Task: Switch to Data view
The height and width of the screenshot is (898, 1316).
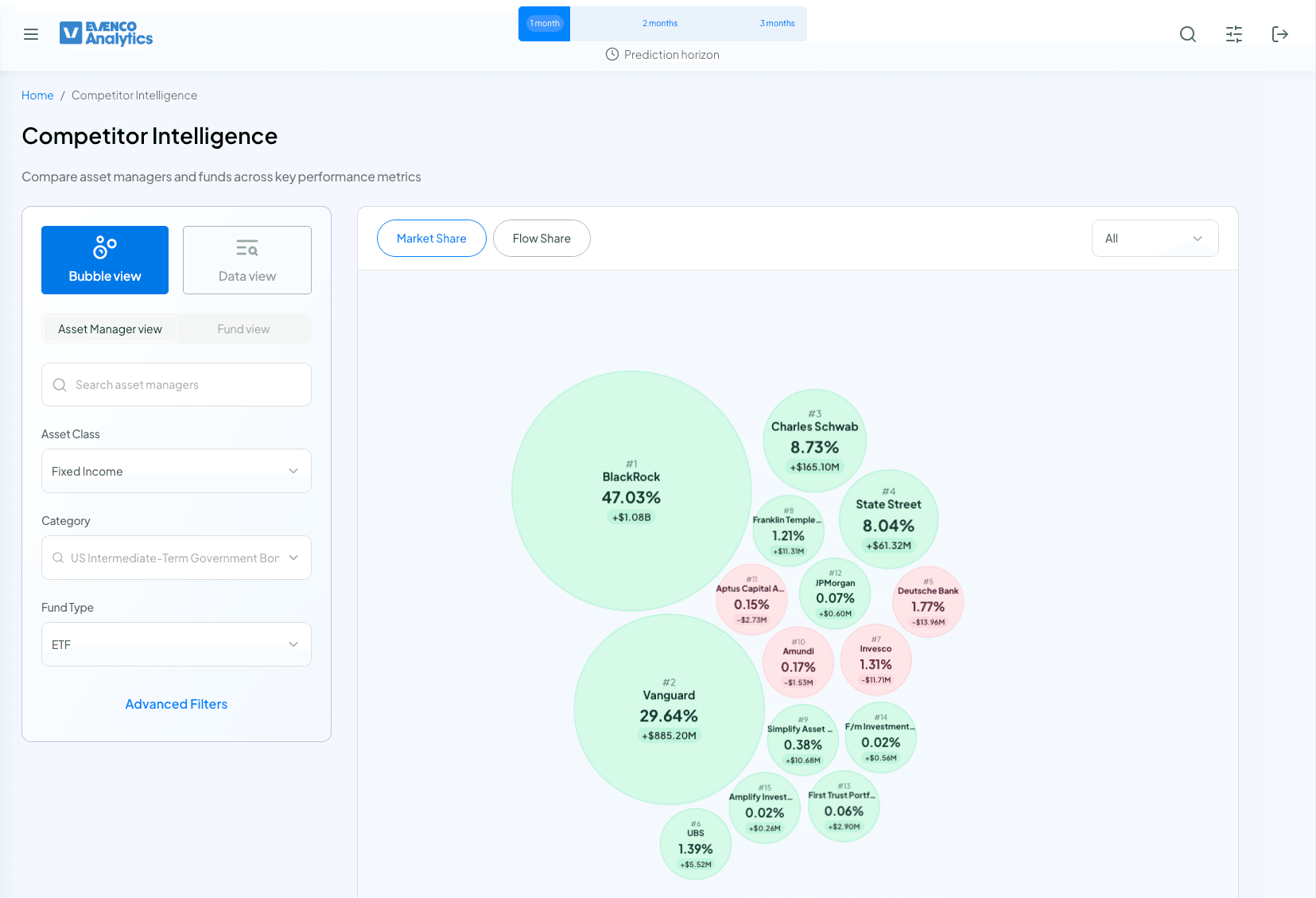Action: tap(247, 260)
